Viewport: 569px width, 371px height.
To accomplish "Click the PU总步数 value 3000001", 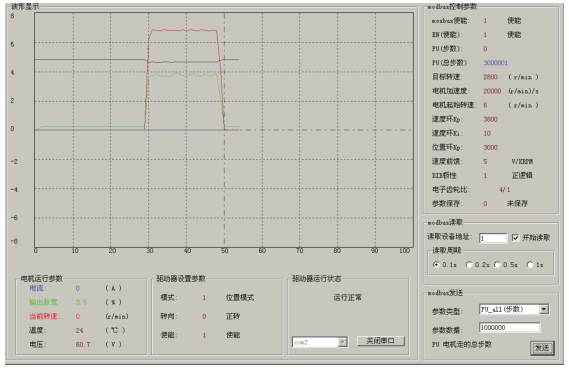I will click(x=495, y=63).
